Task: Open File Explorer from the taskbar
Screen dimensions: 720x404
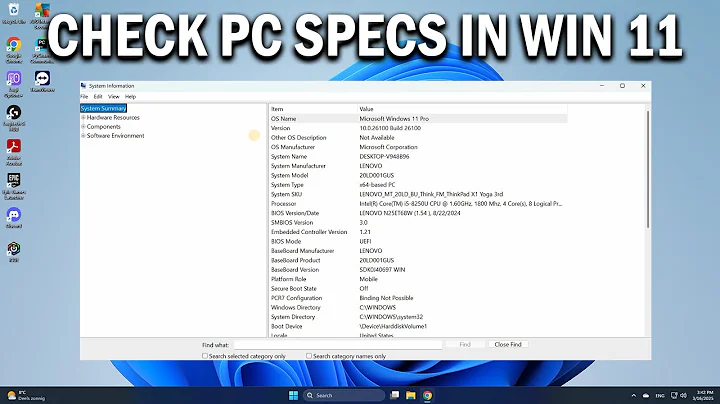Action: coord(411,395)
